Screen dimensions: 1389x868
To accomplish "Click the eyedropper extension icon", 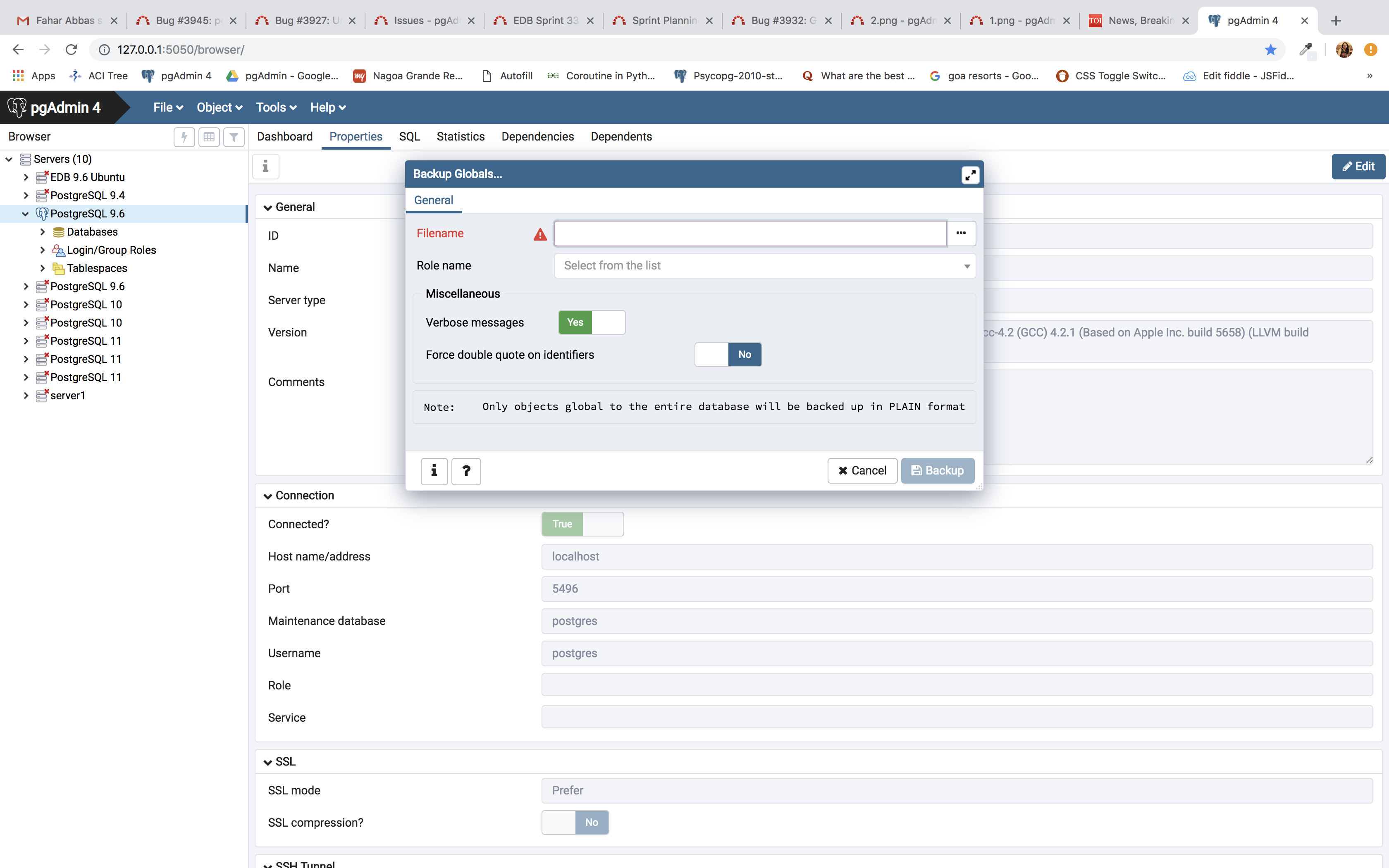I will 1306,50.
